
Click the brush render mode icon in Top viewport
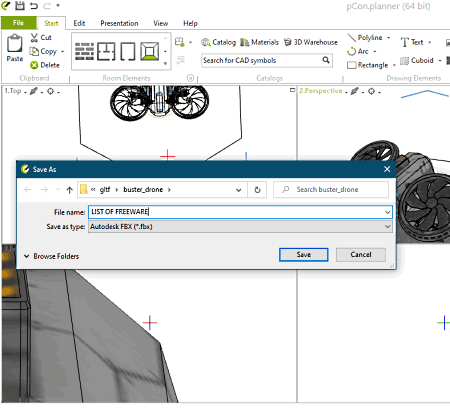pyautogui.click(x=34, y=91)
